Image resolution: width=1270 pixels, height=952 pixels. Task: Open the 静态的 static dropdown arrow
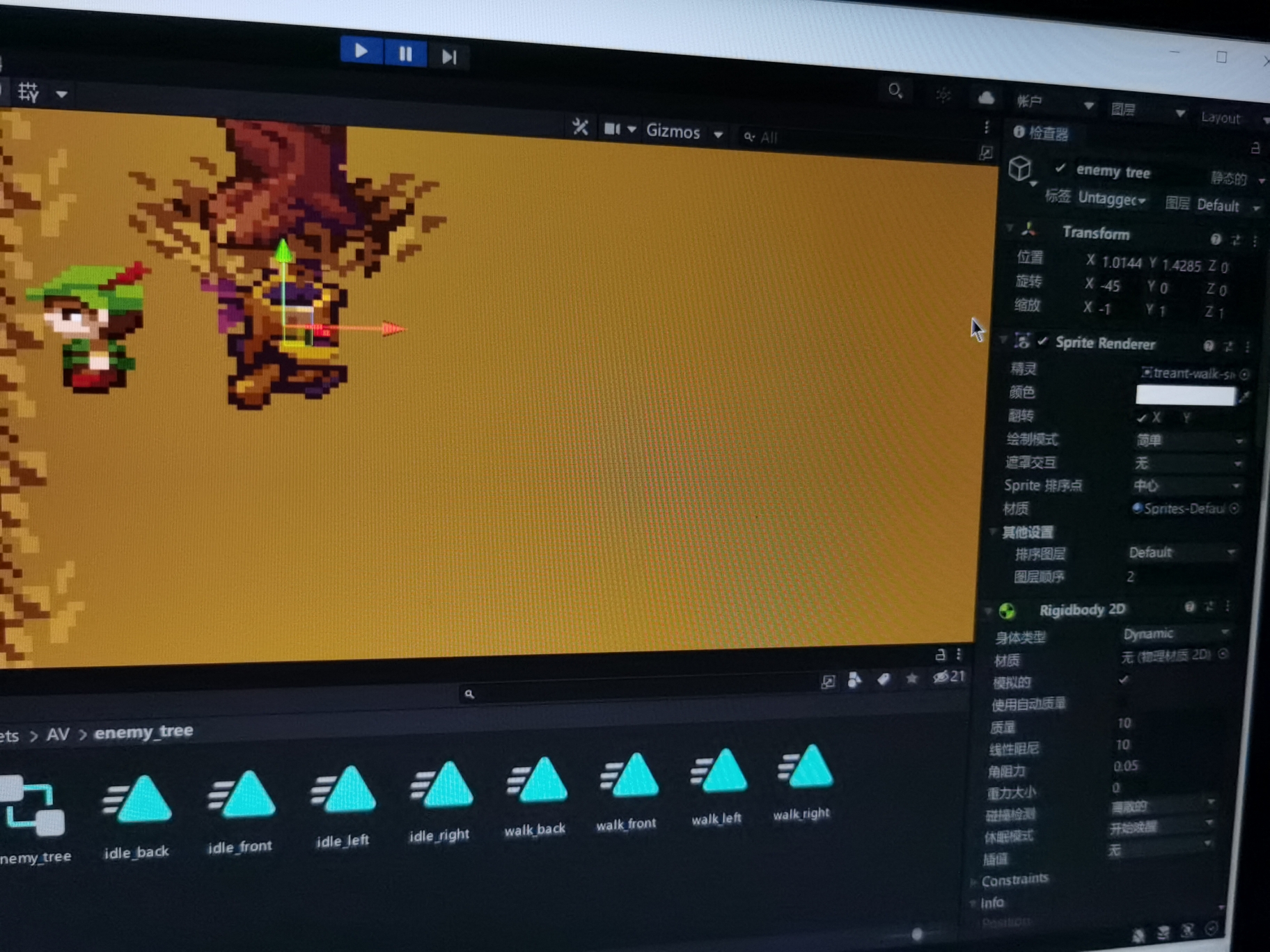(1261, 181)
